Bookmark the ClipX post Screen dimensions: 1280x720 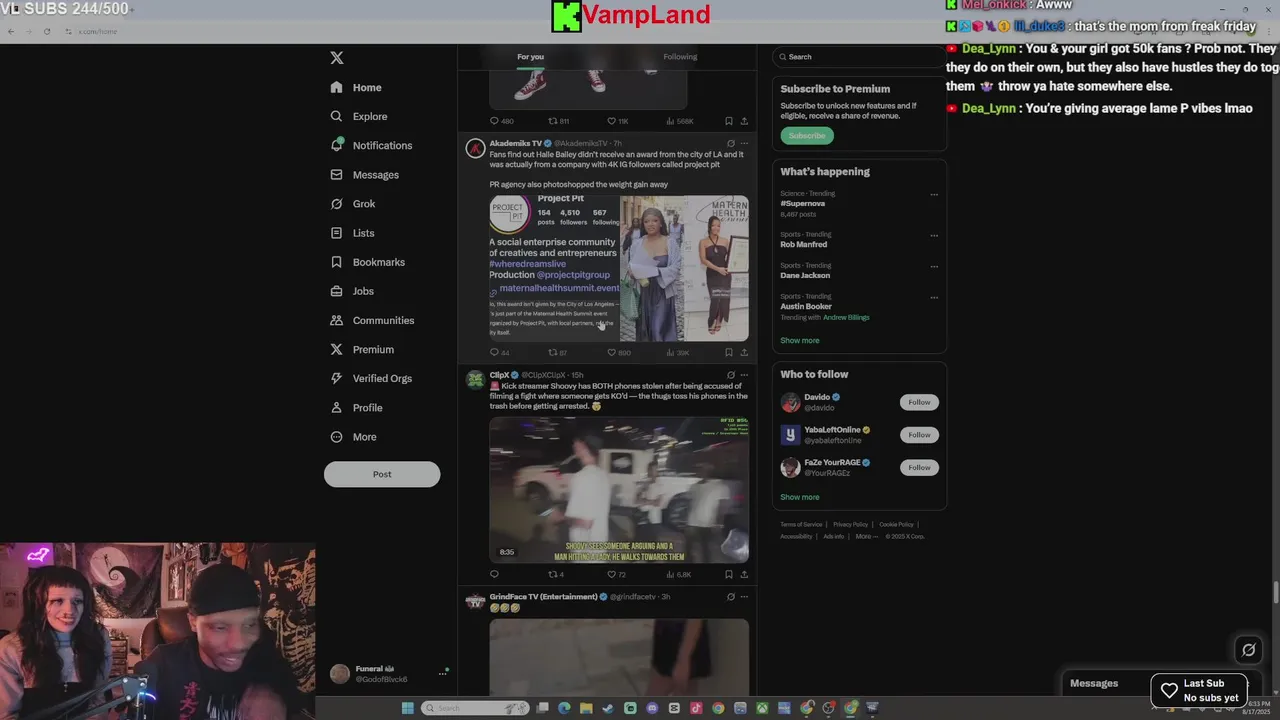click(728, 574)
